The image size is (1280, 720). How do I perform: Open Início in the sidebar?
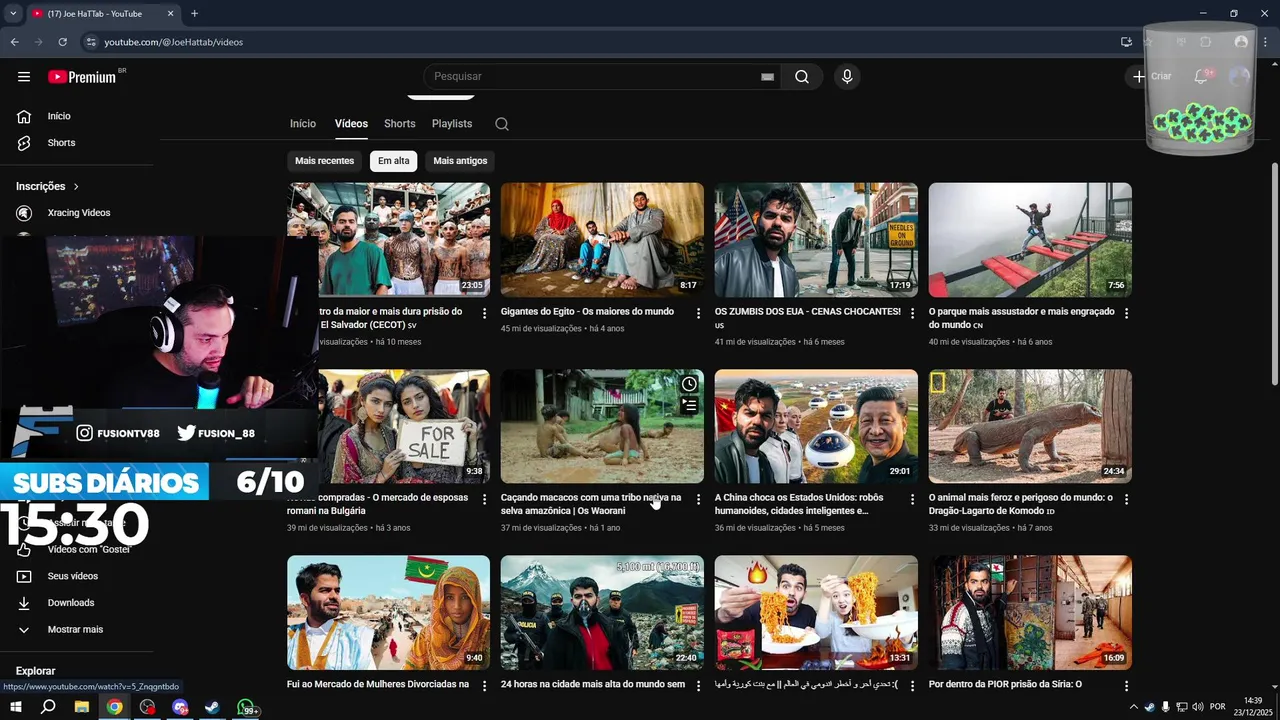(59, 116)
